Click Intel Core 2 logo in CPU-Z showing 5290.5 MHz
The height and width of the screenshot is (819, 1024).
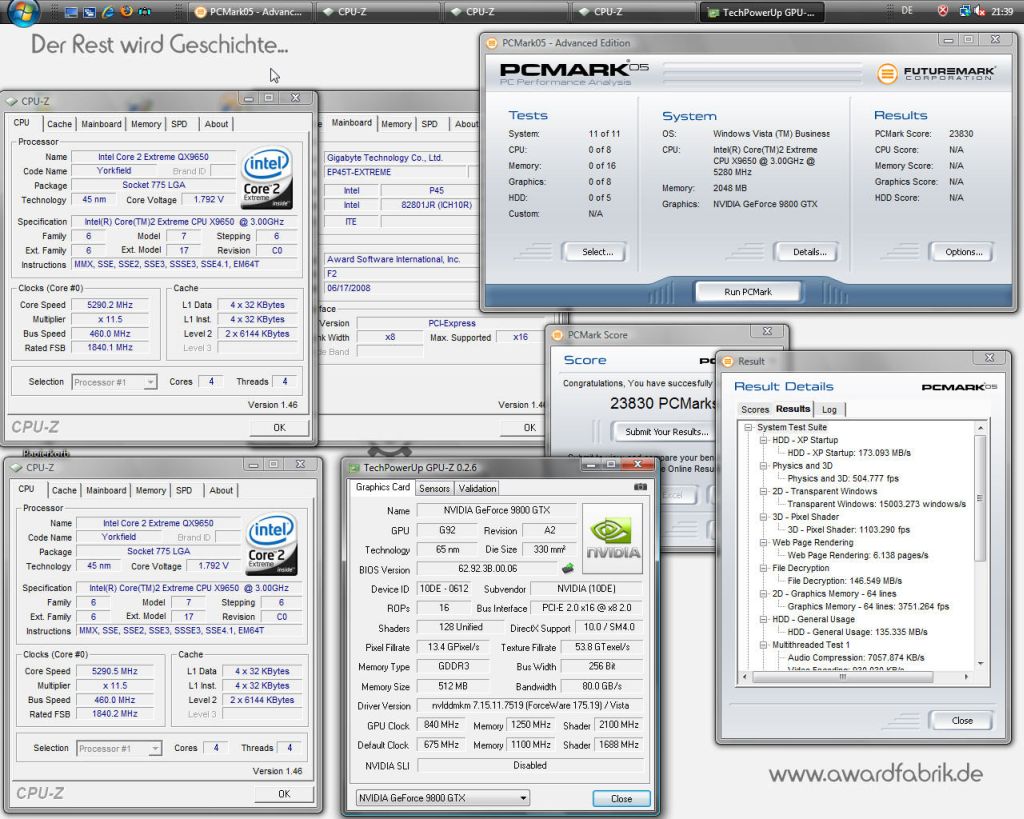(271, 544)
